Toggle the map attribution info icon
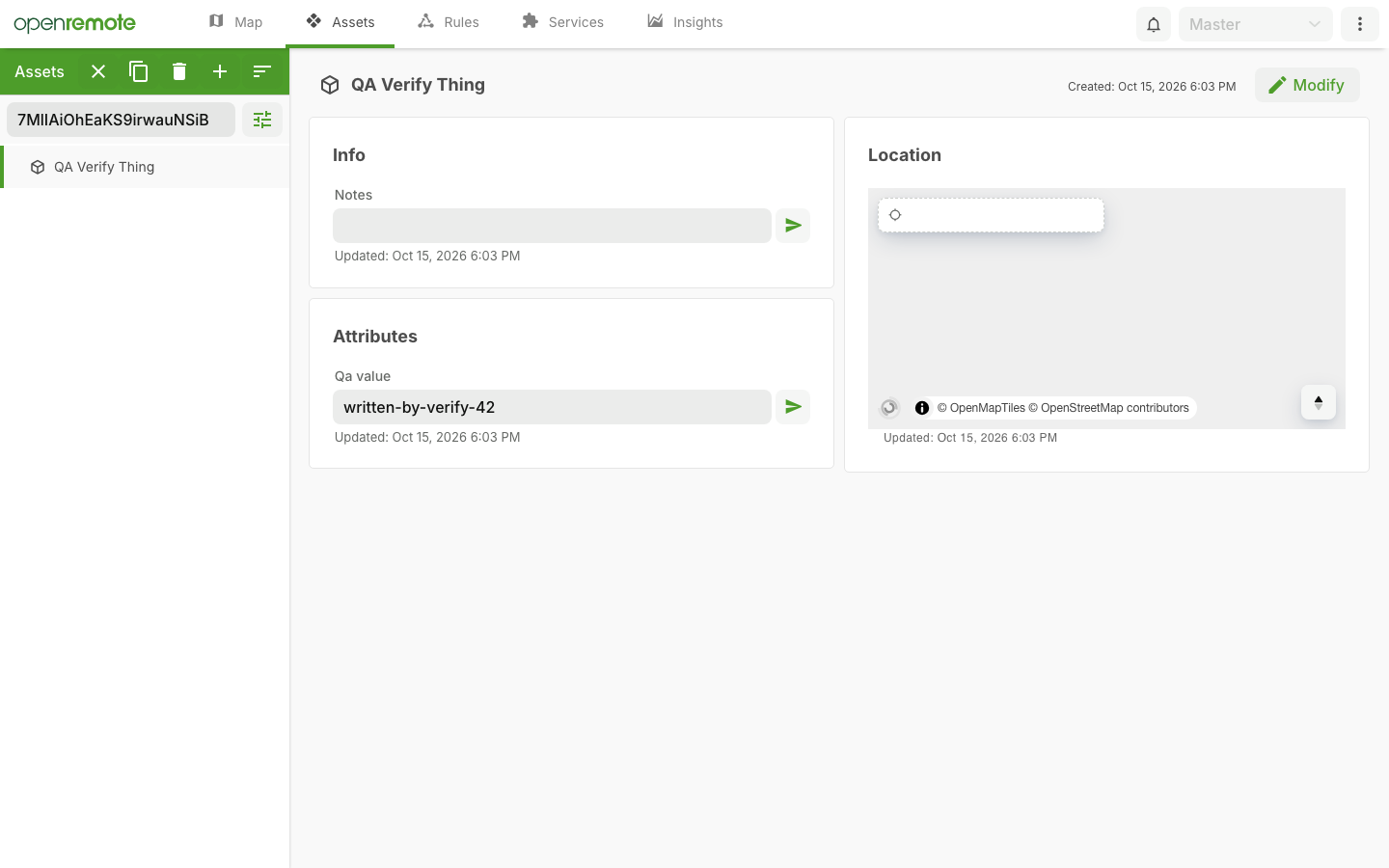 tap(922, 408)
